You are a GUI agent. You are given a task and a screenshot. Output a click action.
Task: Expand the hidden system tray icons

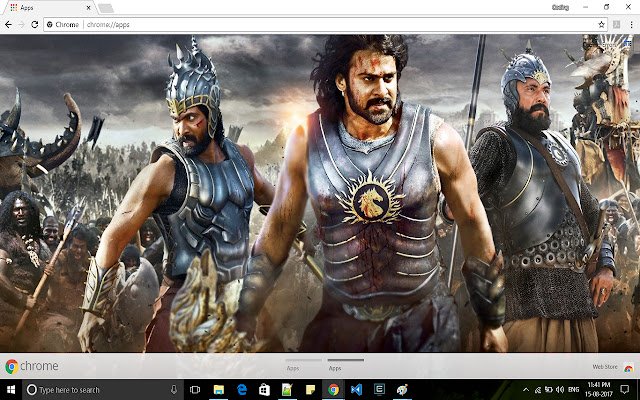526,390
